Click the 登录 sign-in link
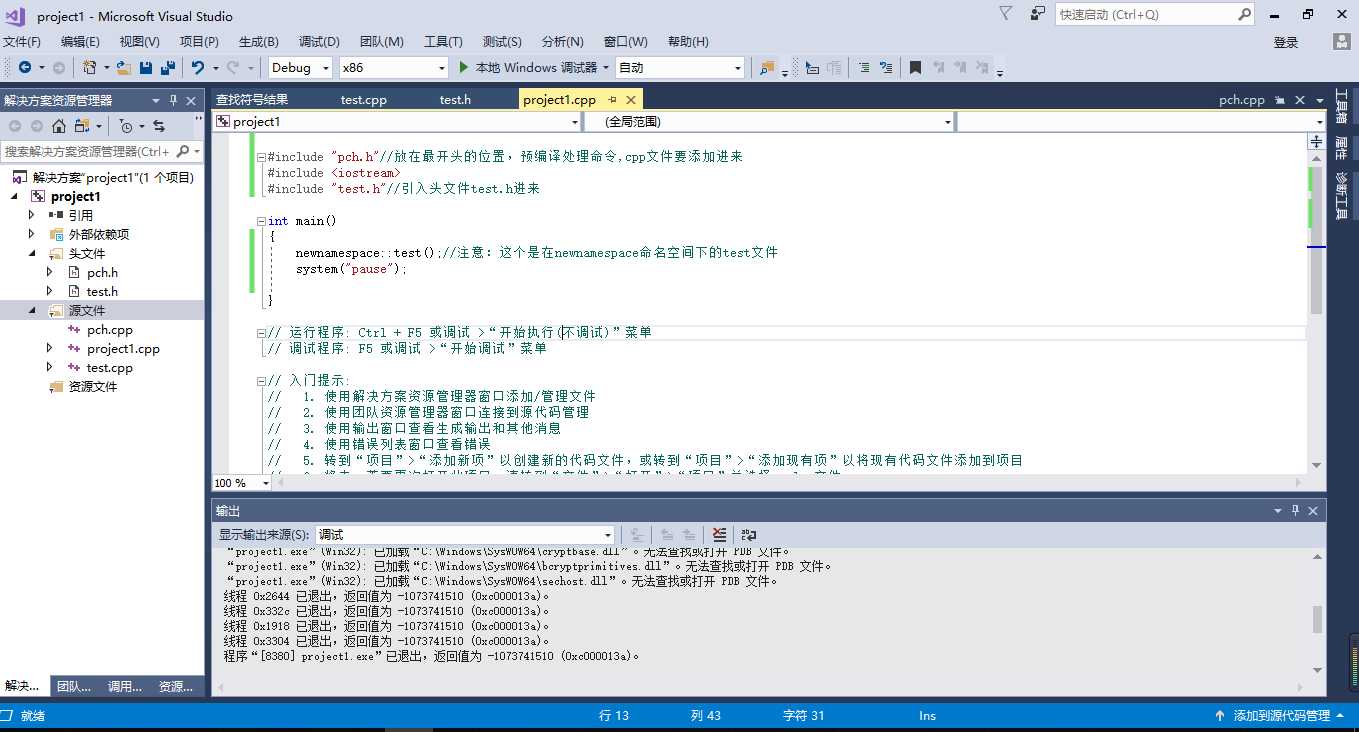Viewport: 1359px width, 732px height. point(1286,42)
